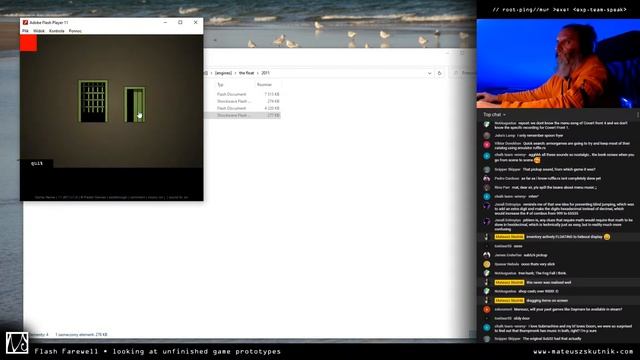Screen dimensions: 640x360
Task: Click '[engines]' breadcrumb in Explorer address bar
Action: pyautogui.click(x=223, y=73)
